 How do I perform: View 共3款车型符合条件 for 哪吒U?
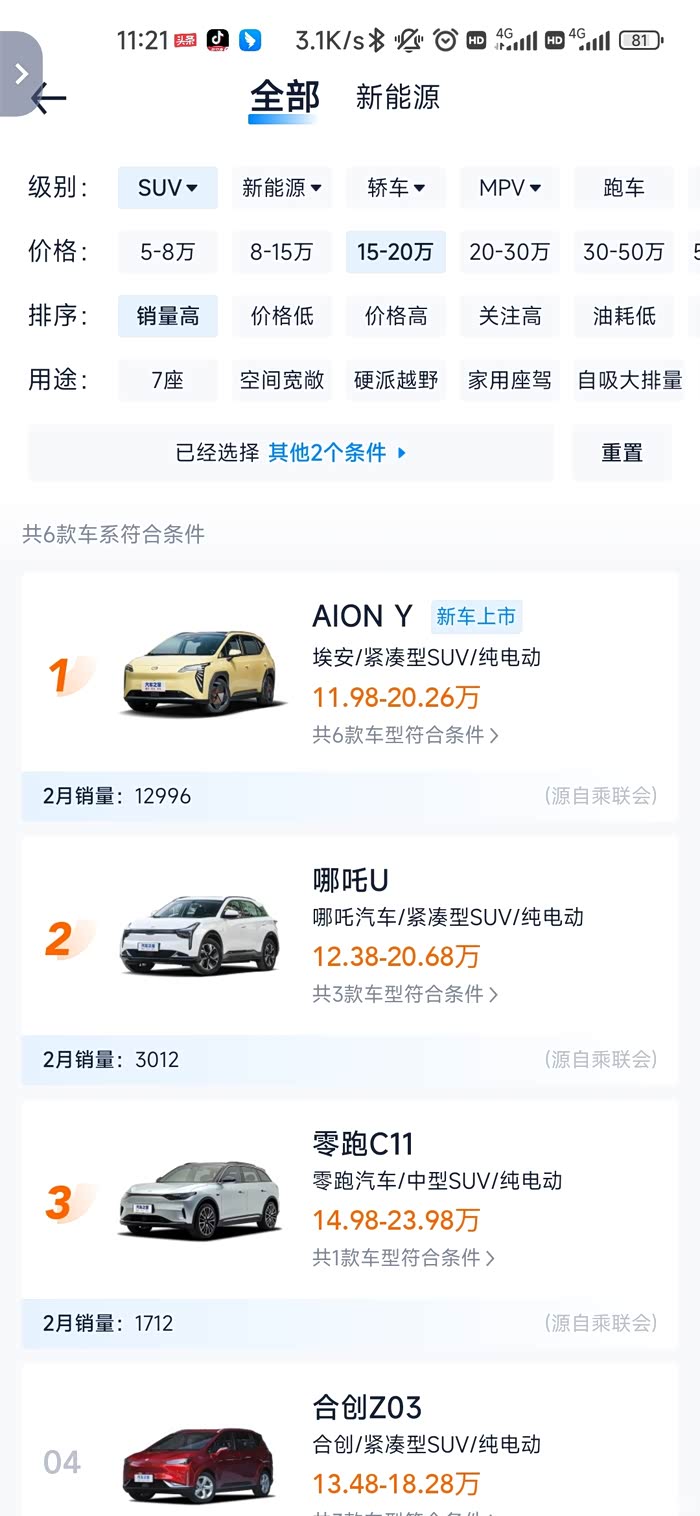point(405,994)
